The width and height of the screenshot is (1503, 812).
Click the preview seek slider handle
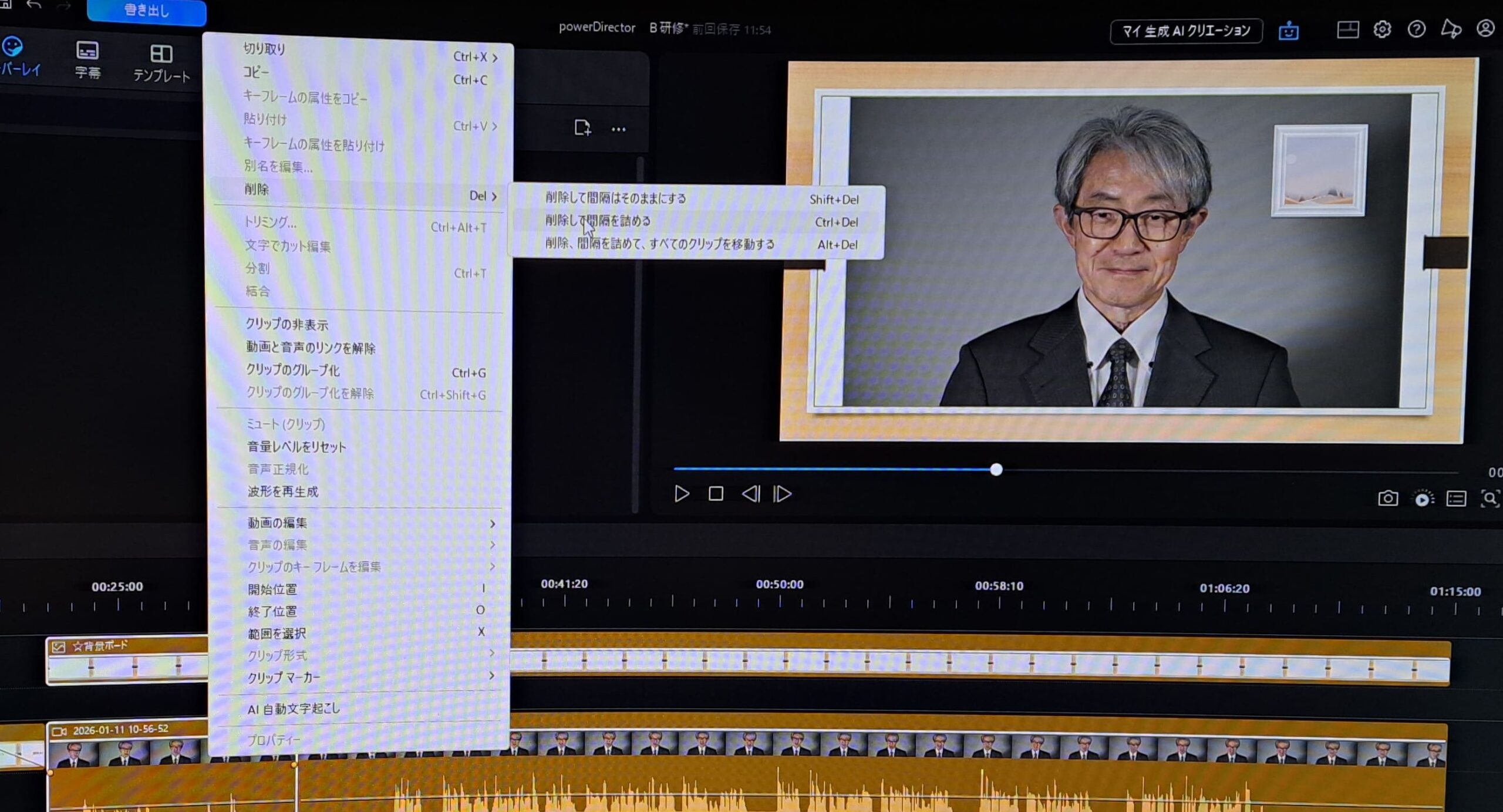point(996,470)
